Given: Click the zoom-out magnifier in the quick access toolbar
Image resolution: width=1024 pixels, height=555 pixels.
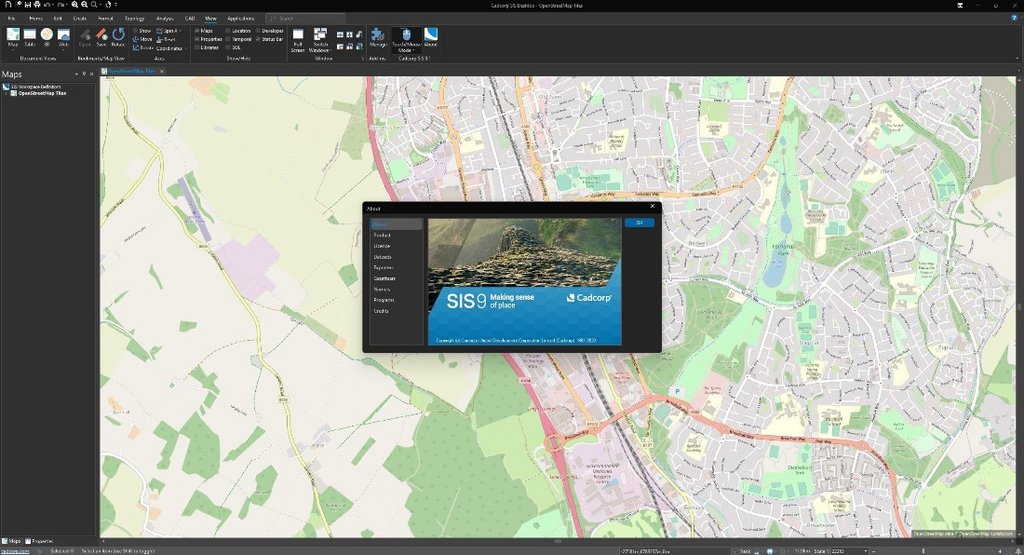Looking at the screenshot, I should point(85,5).
